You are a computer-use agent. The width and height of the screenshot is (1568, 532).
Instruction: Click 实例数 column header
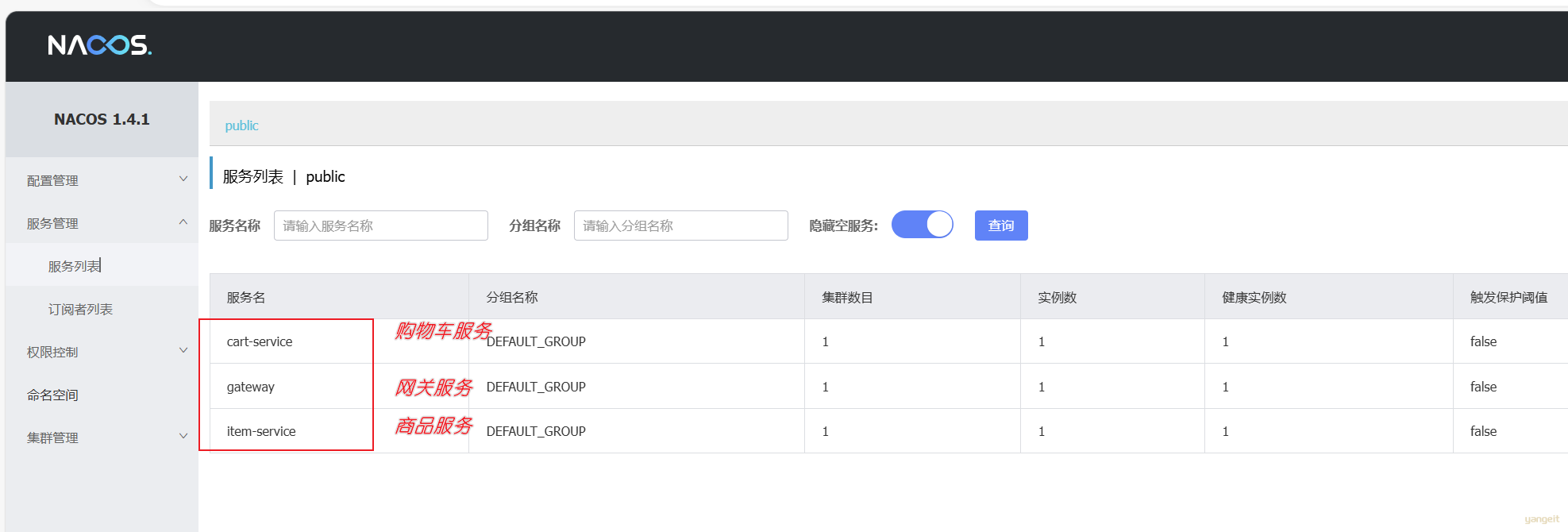point(1057,297)
